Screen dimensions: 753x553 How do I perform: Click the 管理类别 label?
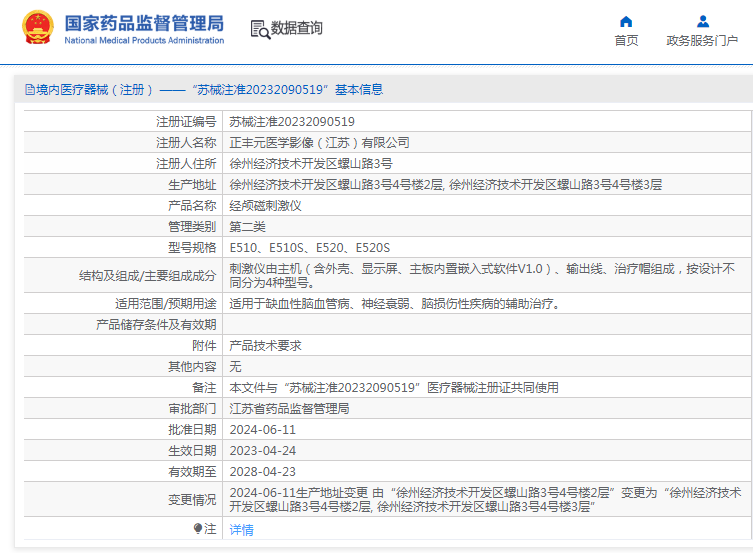tap(192, 227)
